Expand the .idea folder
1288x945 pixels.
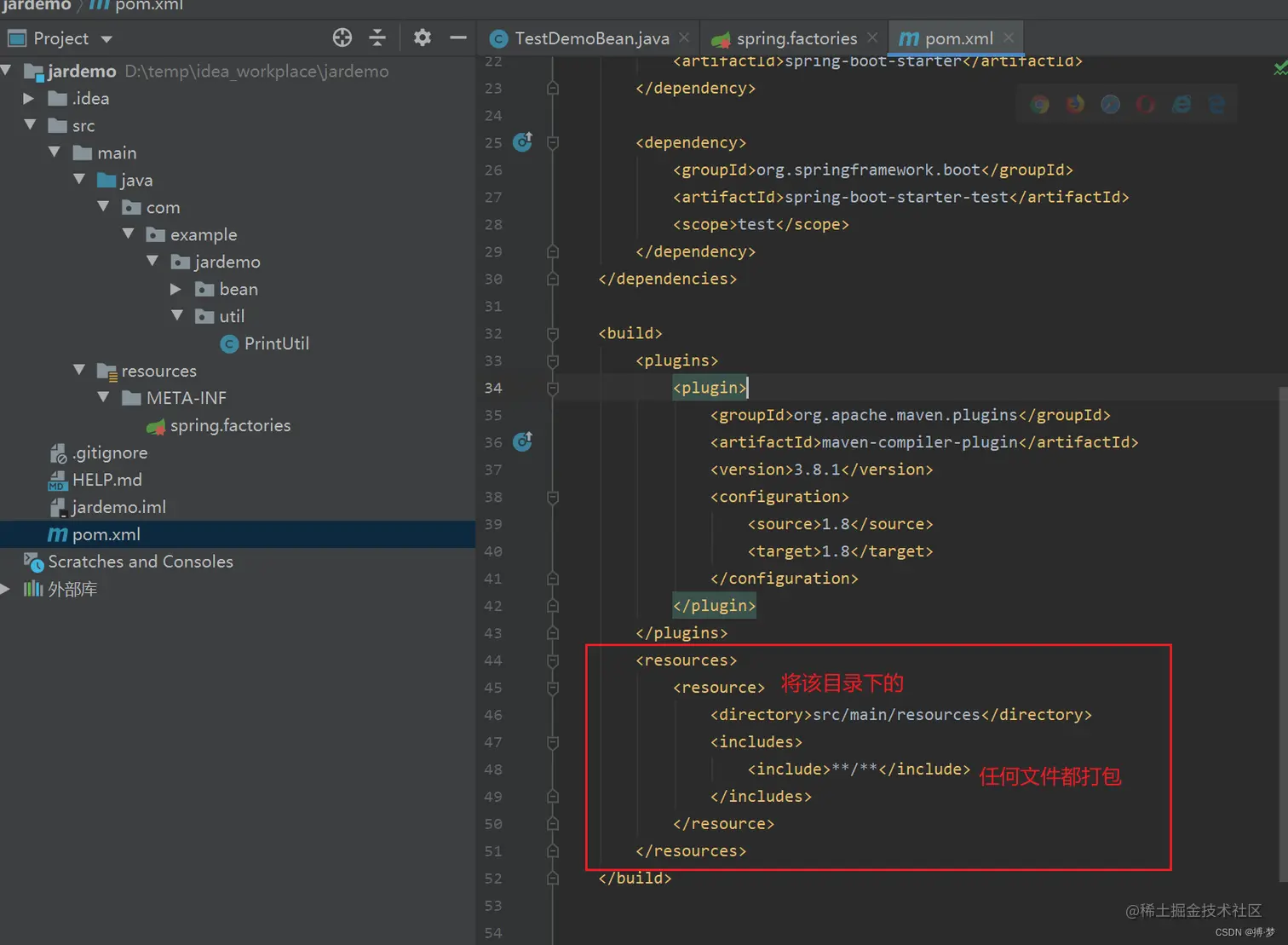[29, 99]
